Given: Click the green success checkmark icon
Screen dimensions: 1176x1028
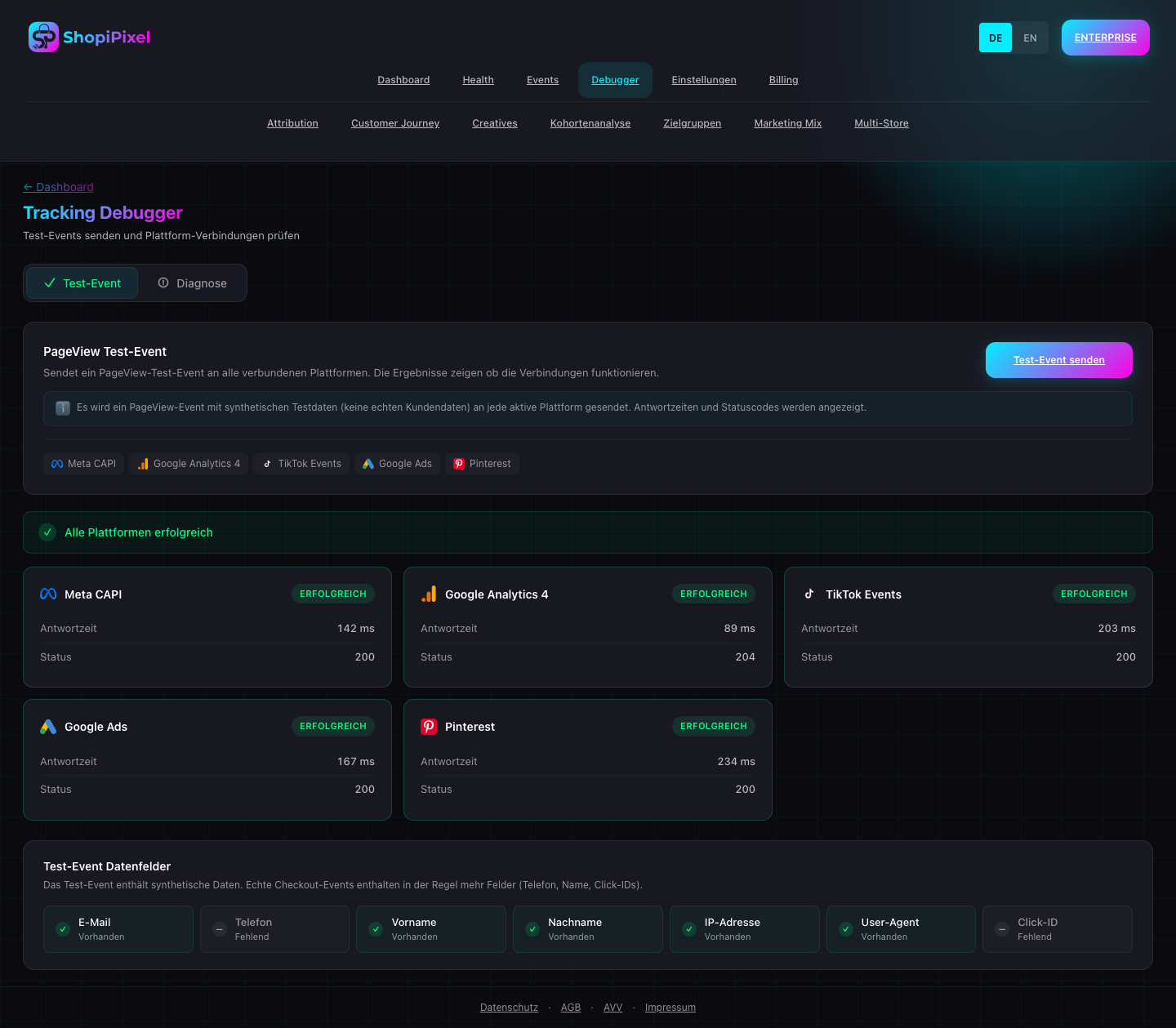Looking at the screenshot, I should [x=47, y=532].
